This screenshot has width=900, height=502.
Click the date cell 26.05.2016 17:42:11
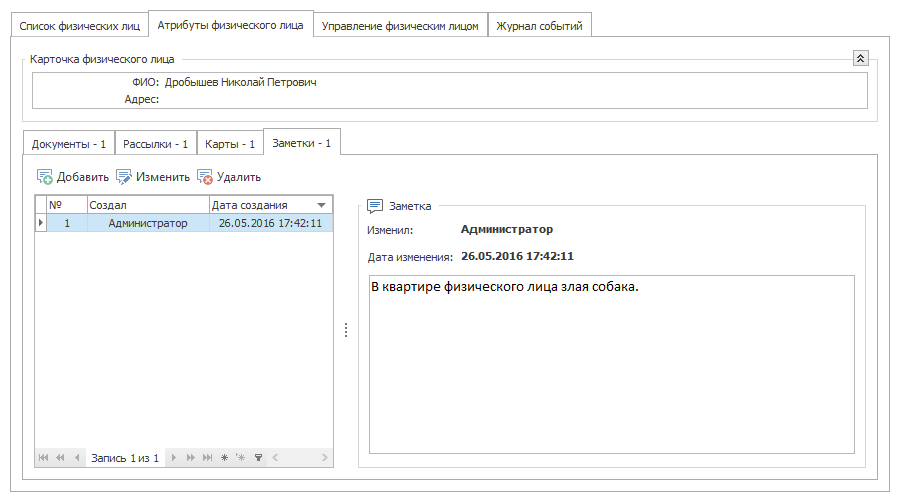point(270,223)
